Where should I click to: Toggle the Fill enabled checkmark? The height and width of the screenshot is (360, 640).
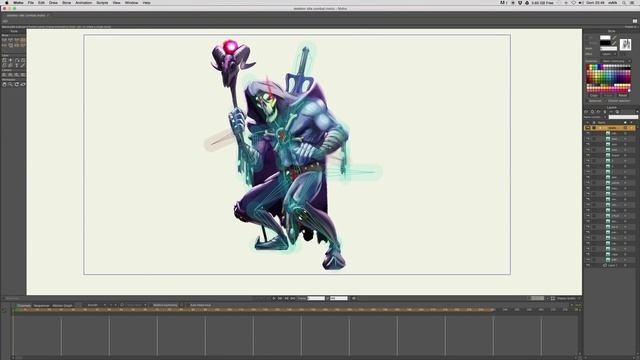614,38
